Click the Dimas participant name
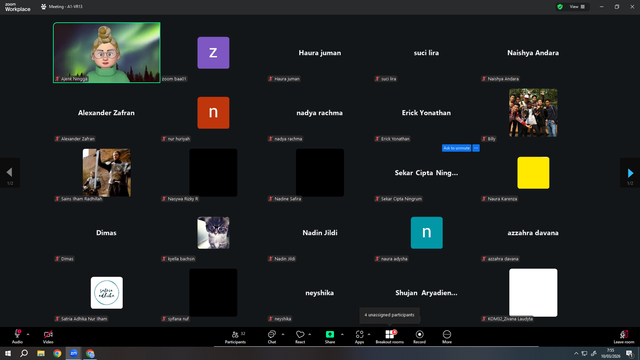The width and height of the screenshot is (640, 360). pos(106,233)
